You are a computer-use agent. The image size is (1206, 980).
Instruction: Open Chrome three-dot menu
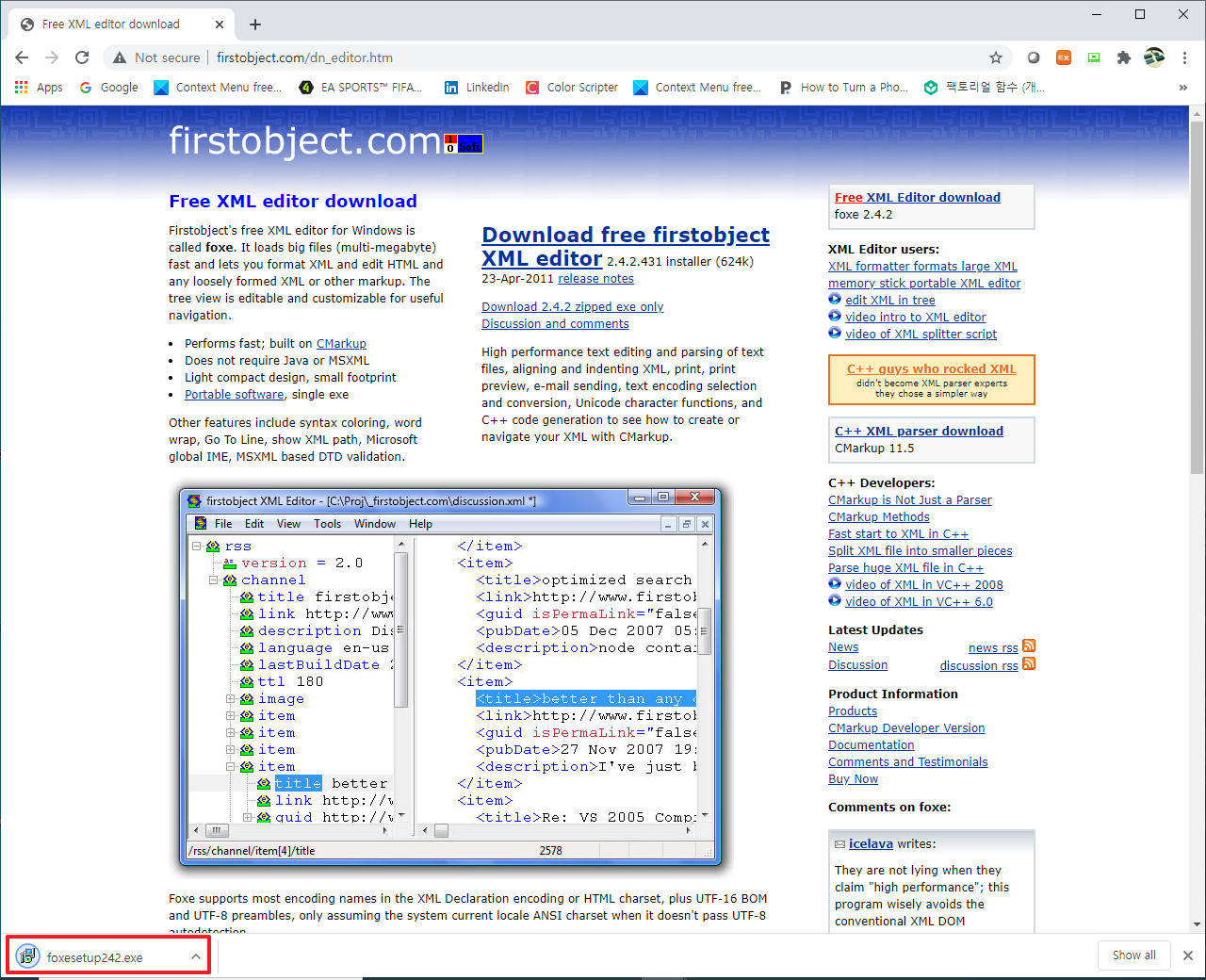pos(1184,57)
